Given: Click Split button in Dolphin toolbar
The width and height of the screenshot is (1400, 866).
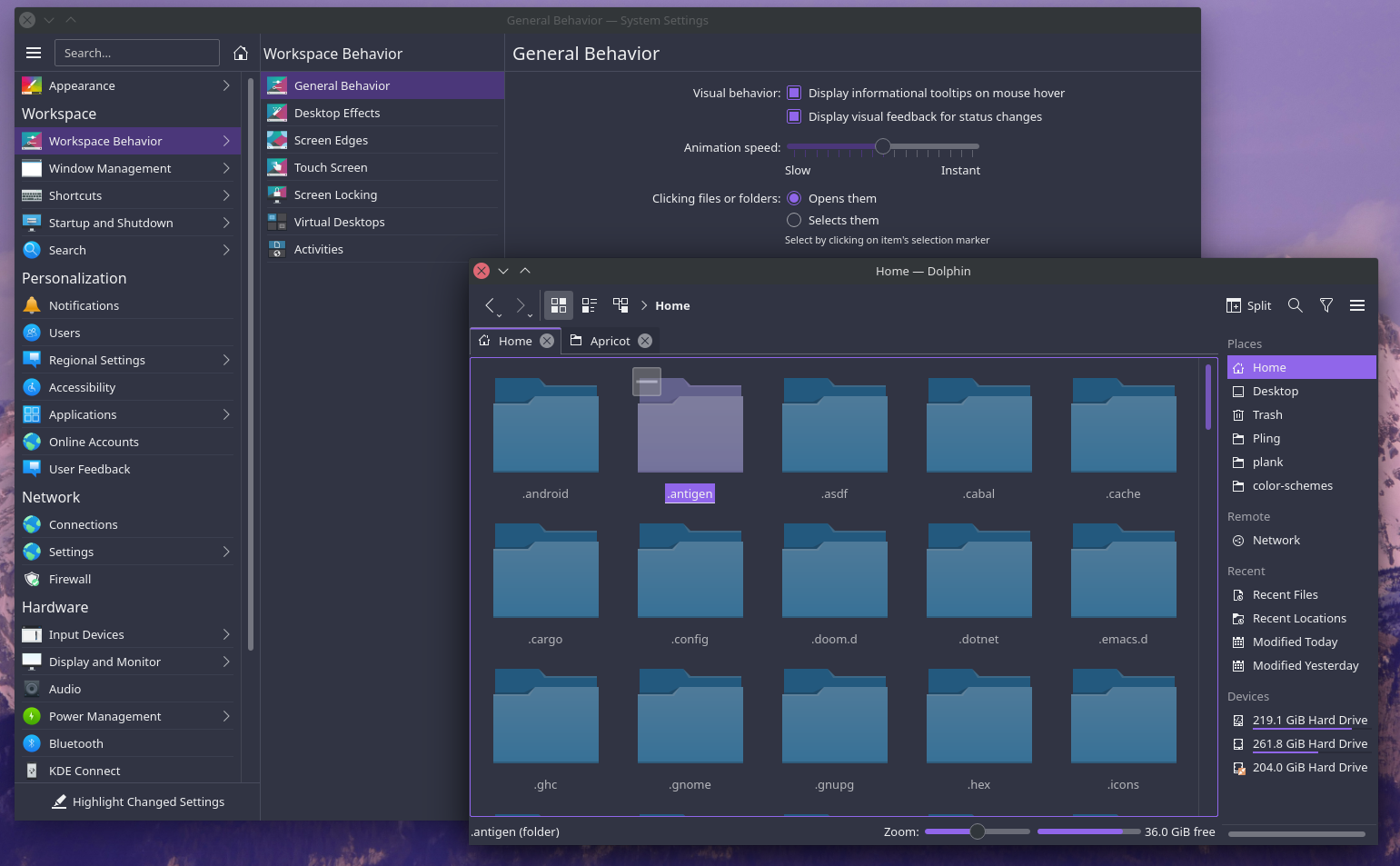Looking at the screenshot, I should click(x=1248, y=305).
